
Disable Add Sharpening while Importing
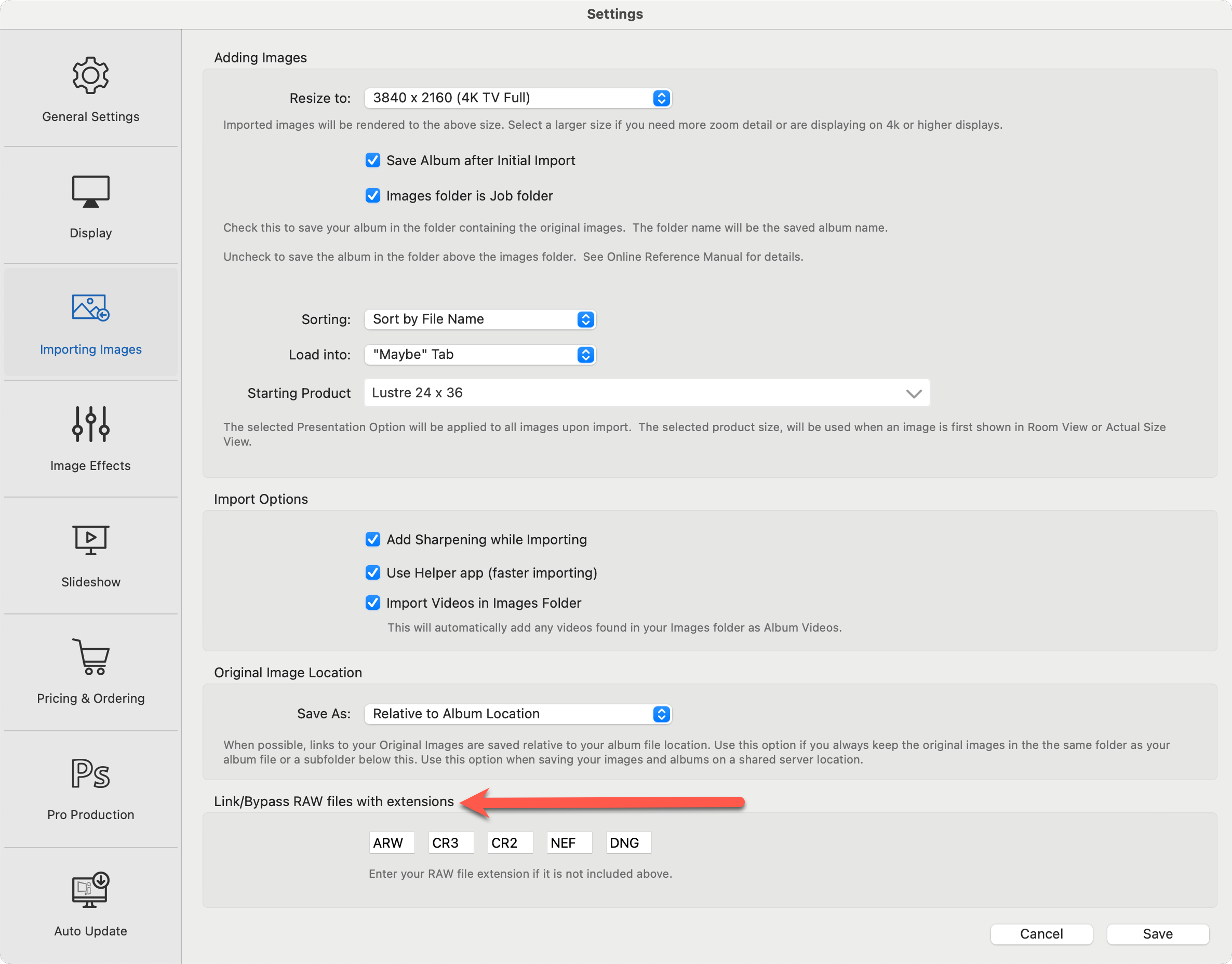[372, 540]
